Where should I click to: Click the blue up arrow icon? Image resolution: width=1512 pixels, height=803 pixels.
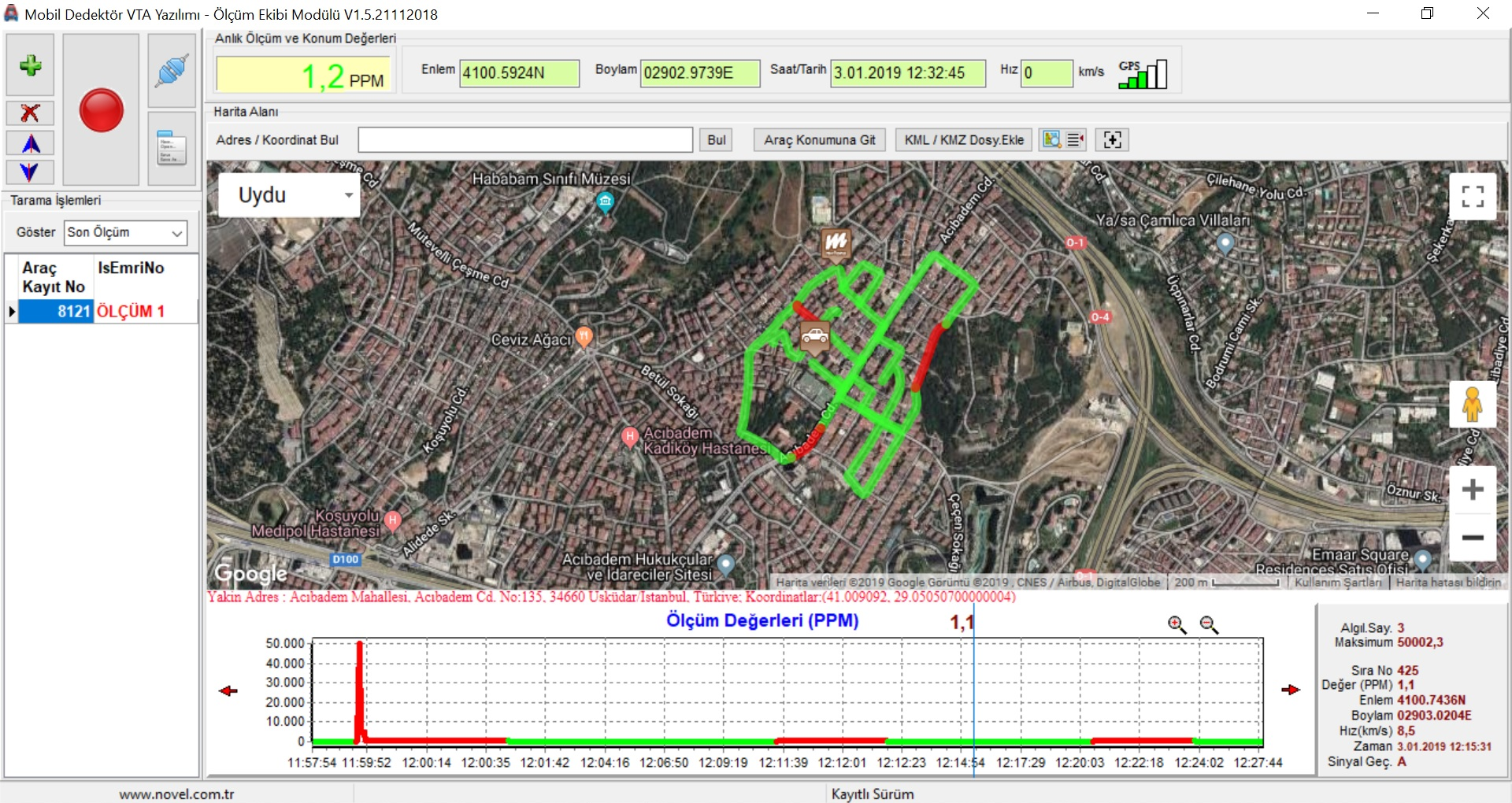pyautogui.click(x=30, y=143)
